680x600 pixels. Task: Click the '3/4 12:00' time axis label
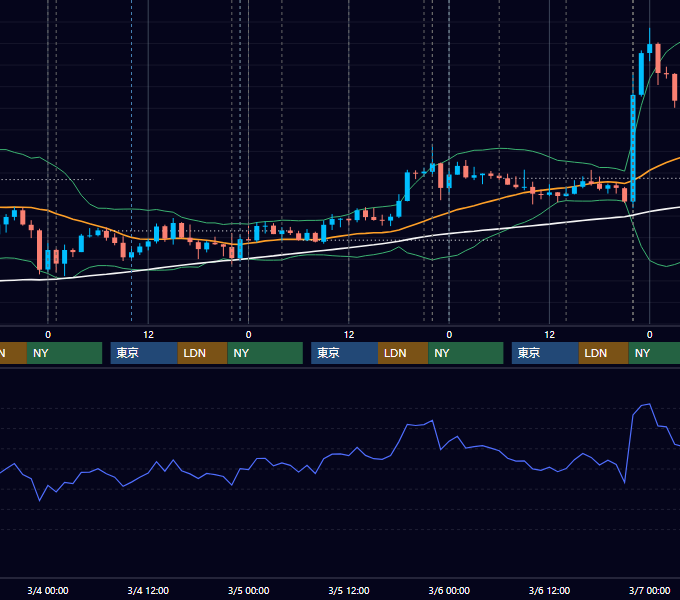[148, 590]
